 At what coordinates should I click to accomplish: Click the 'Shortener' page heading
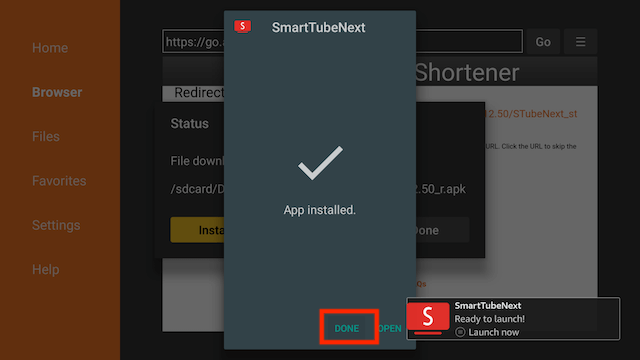pos(467,73)
